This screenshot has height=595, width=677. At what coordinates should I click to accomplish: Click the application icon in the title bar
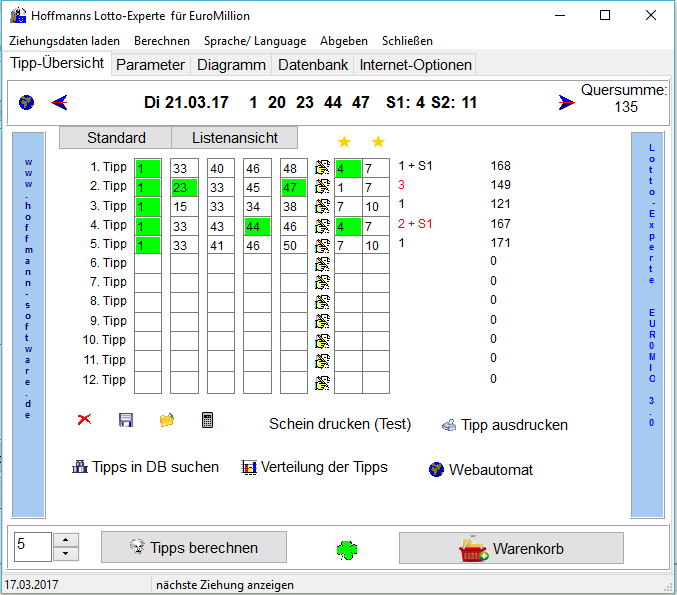[18, 16]
